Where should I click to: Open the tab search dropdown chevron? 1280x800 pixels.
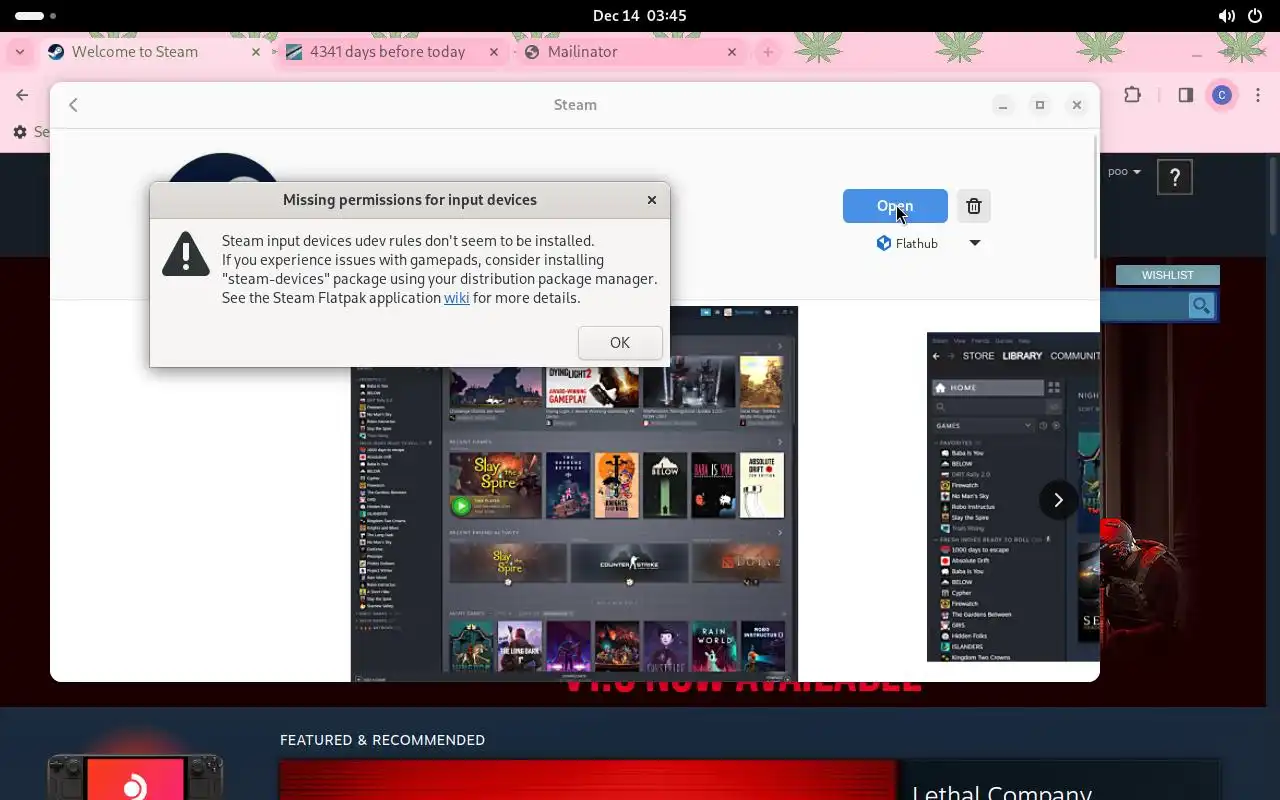click(x=19, y=52)
